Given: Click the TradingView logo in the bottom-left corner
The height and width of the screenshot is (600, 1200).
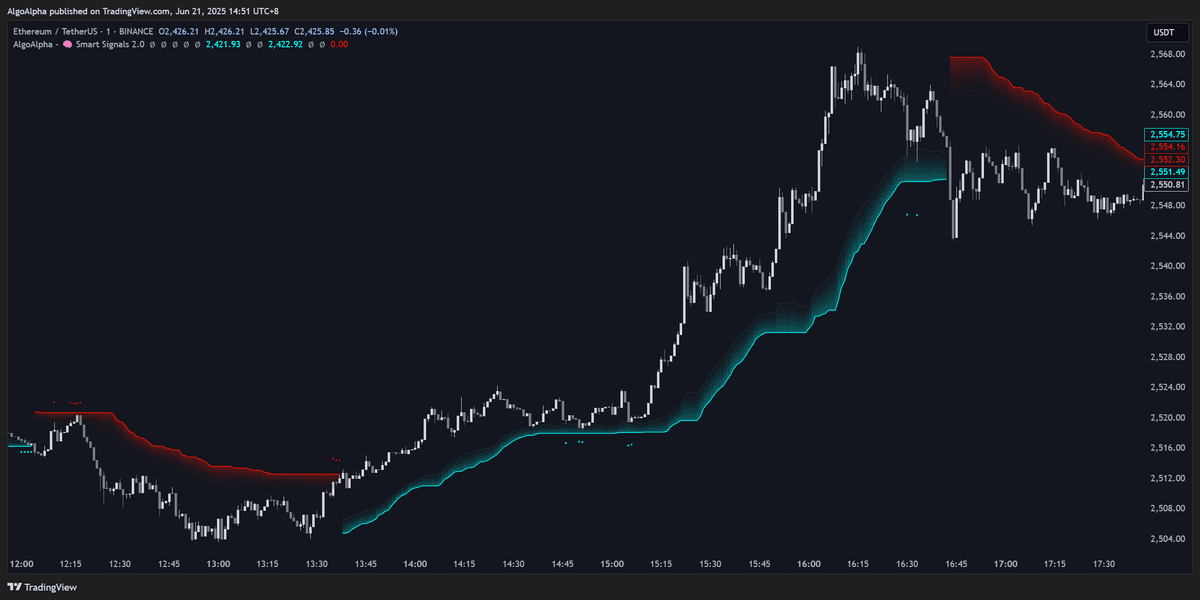Looking at the screenshot, I should point(42,587).
